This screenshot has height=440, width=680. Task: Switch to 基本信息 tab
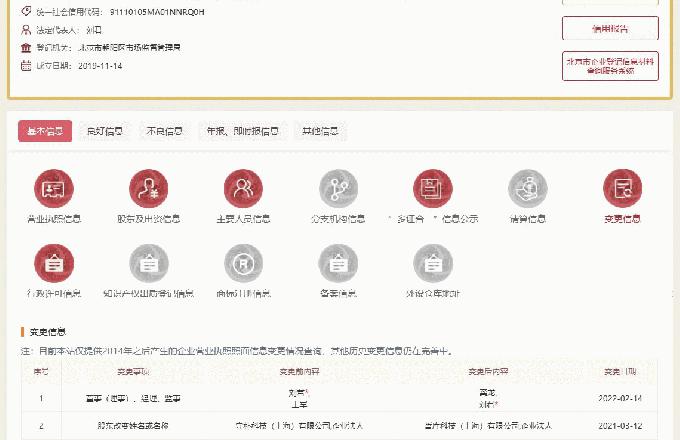coord(45,131)
